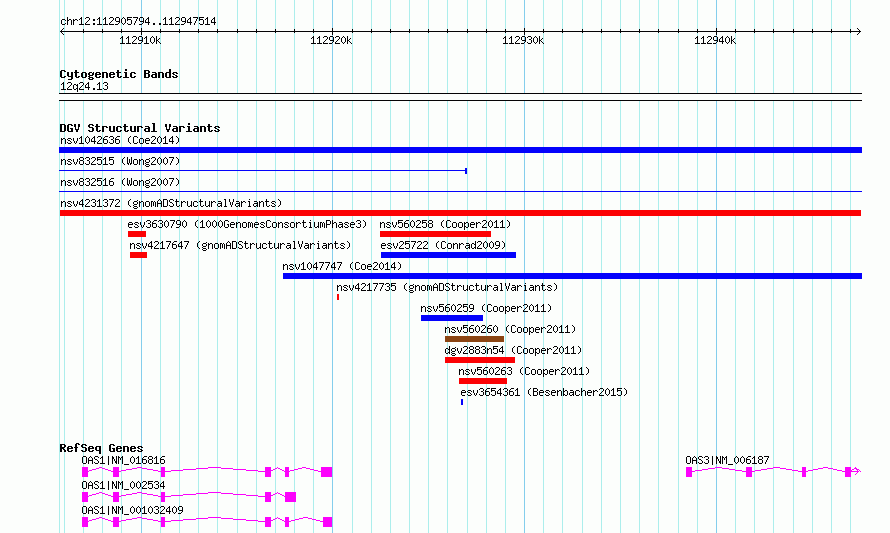
Task: Click the OAS3 gene's right arrow end
Action: coord(857,471)
